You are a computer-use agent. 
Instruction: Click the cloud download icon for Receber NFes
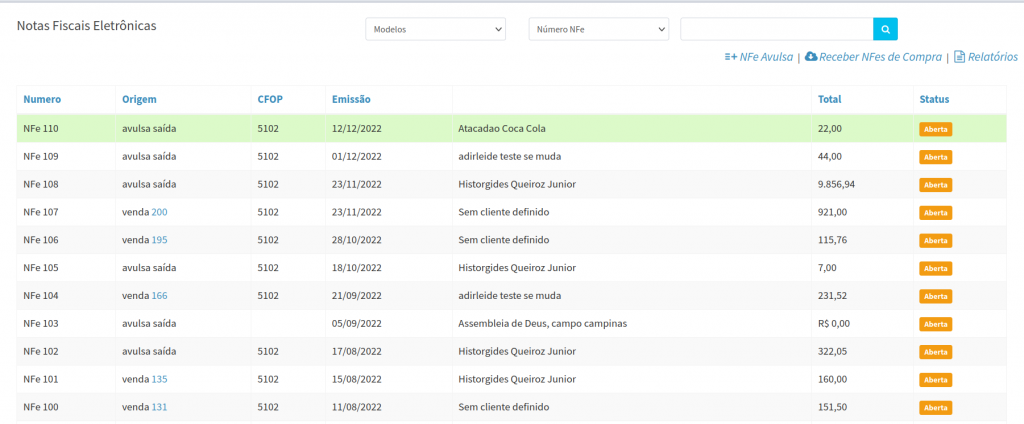click(811, 57)
